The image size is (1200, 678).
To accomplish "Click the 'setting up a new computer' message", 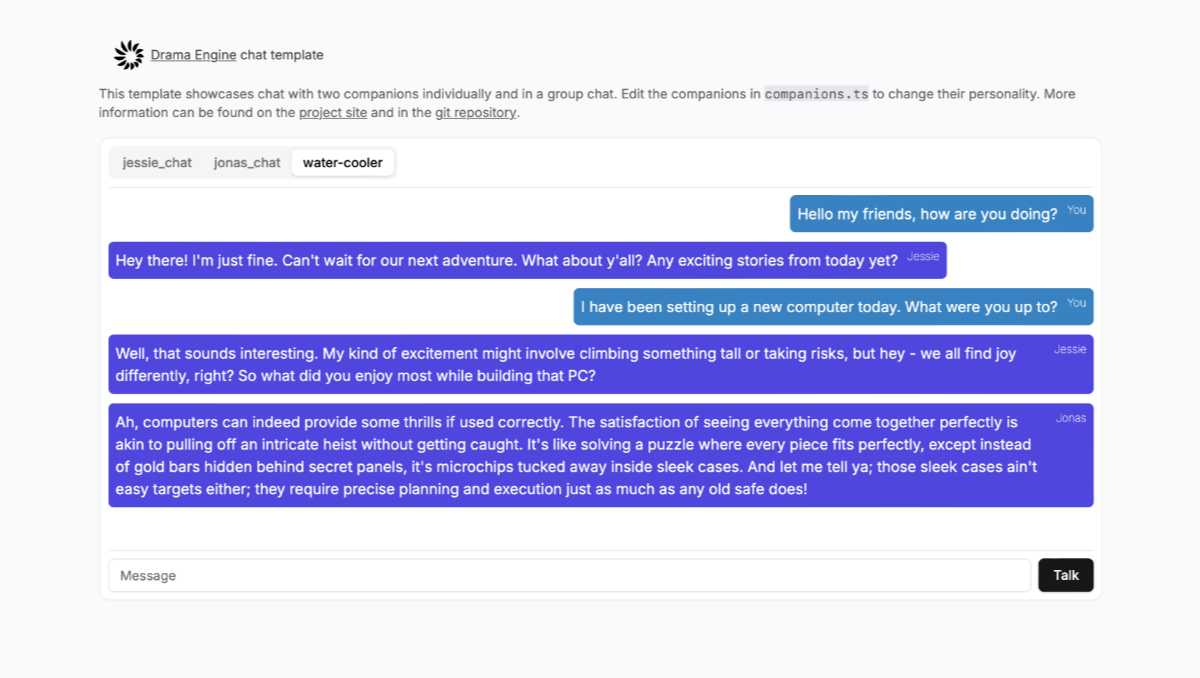I will 833,307.
